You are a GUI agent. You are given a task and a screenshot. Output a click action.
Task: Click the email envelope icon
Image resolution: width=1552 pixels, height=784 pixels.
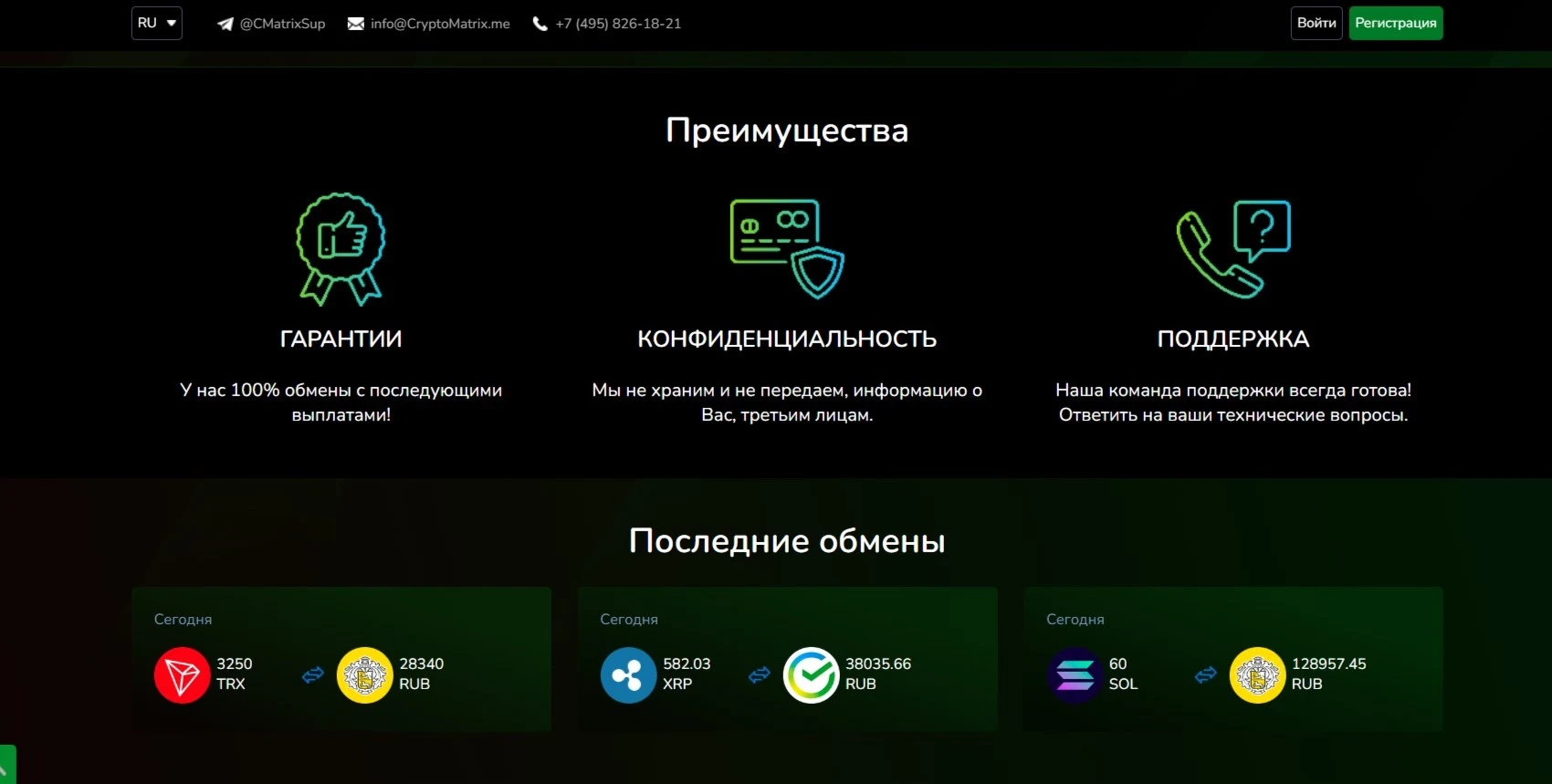coord(356,24)
